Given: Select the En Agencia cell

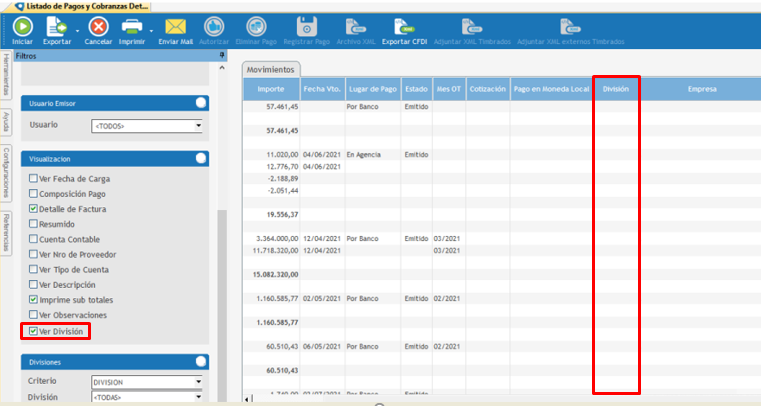Looking at the screenshot, I should coord(373,154).
